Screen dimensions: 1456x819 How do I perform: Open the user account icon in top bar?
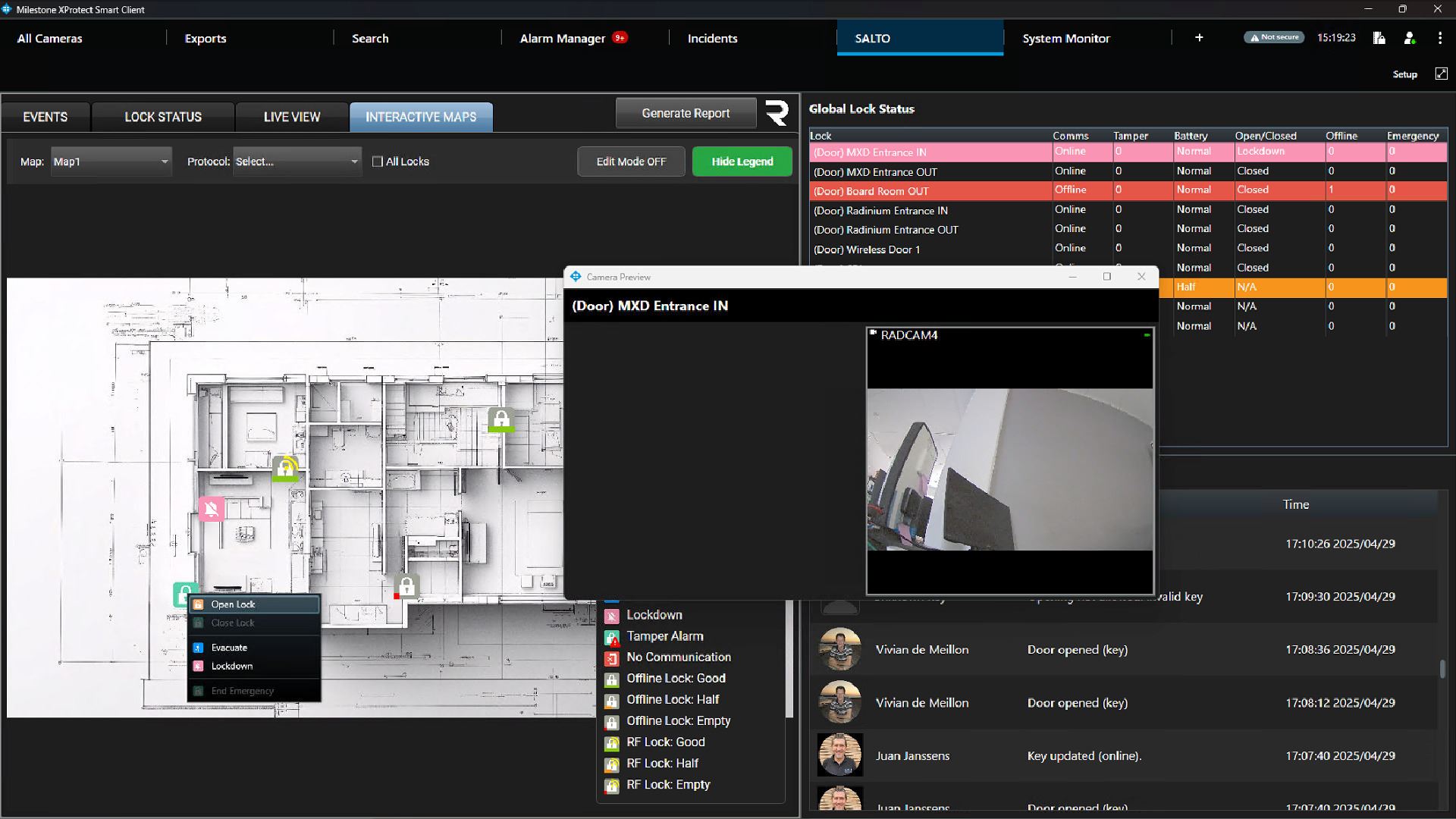point(1409,38)
